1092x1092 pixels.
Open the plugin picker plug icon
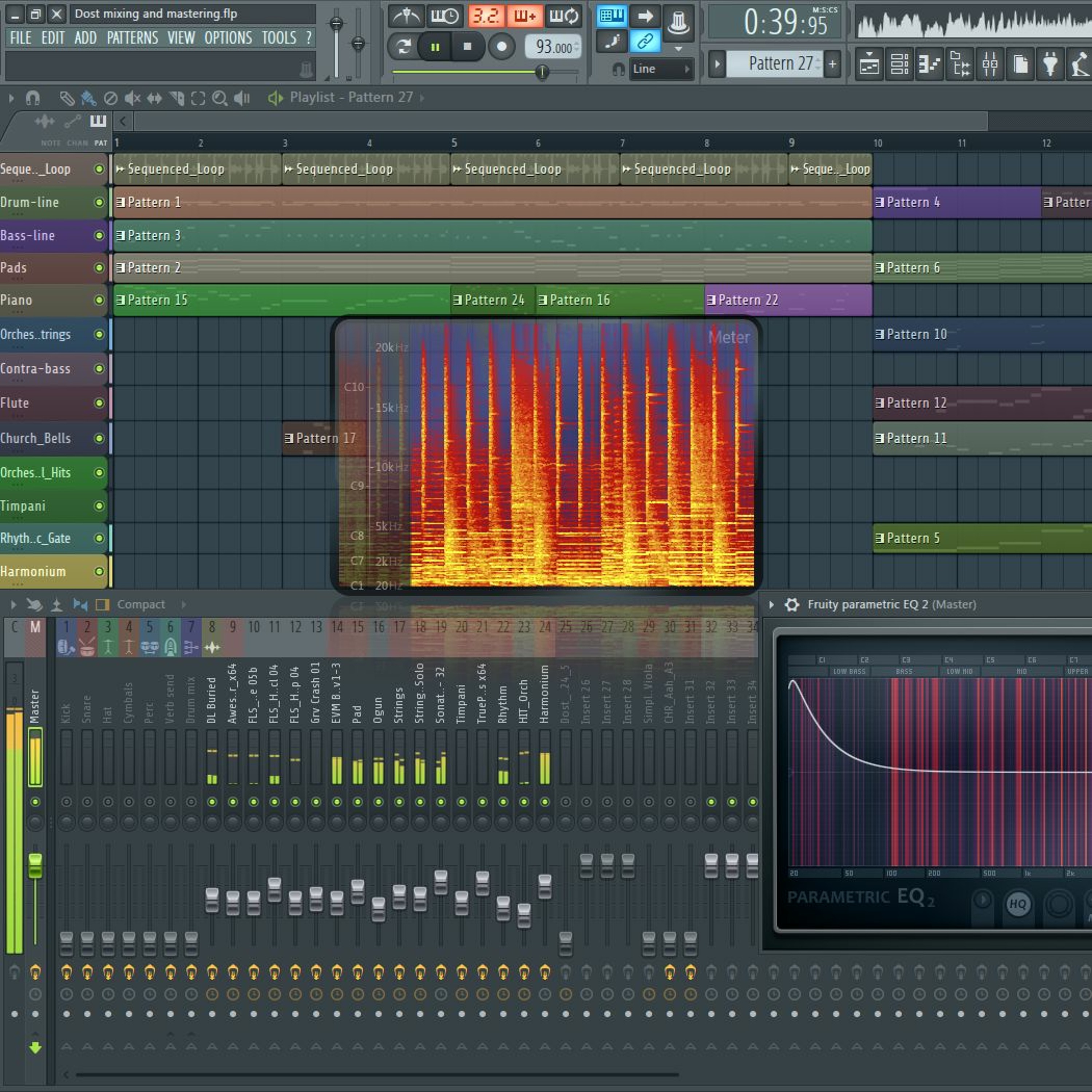(1050, 64)
